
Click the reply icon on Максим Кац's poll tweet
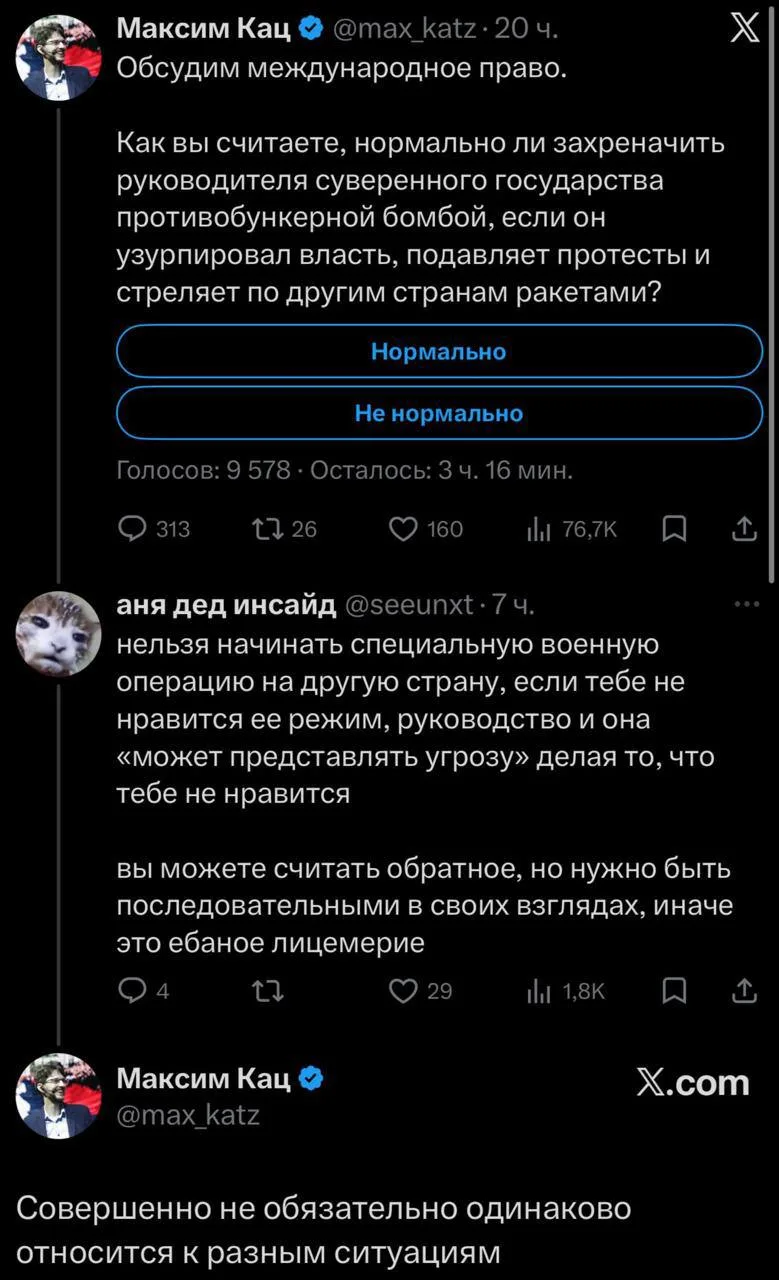coord(133,529)
